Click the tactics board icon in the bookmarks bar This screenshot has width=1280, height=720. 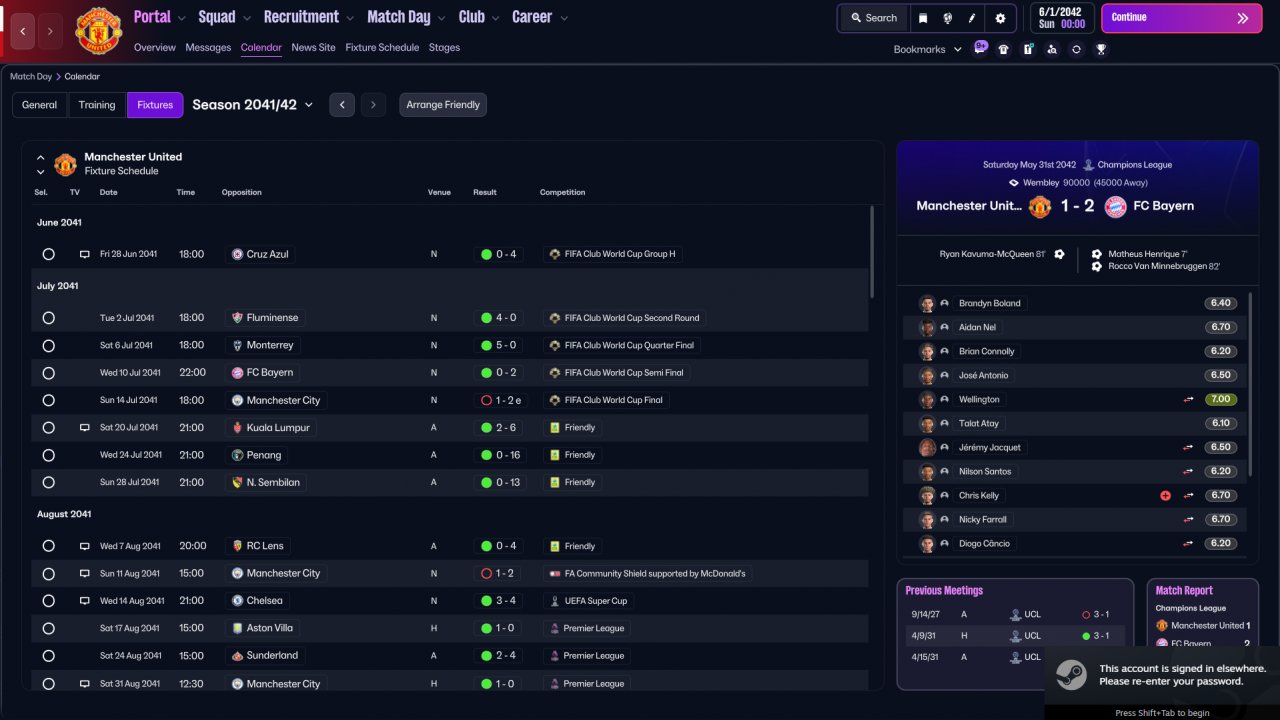point(1028,49)
